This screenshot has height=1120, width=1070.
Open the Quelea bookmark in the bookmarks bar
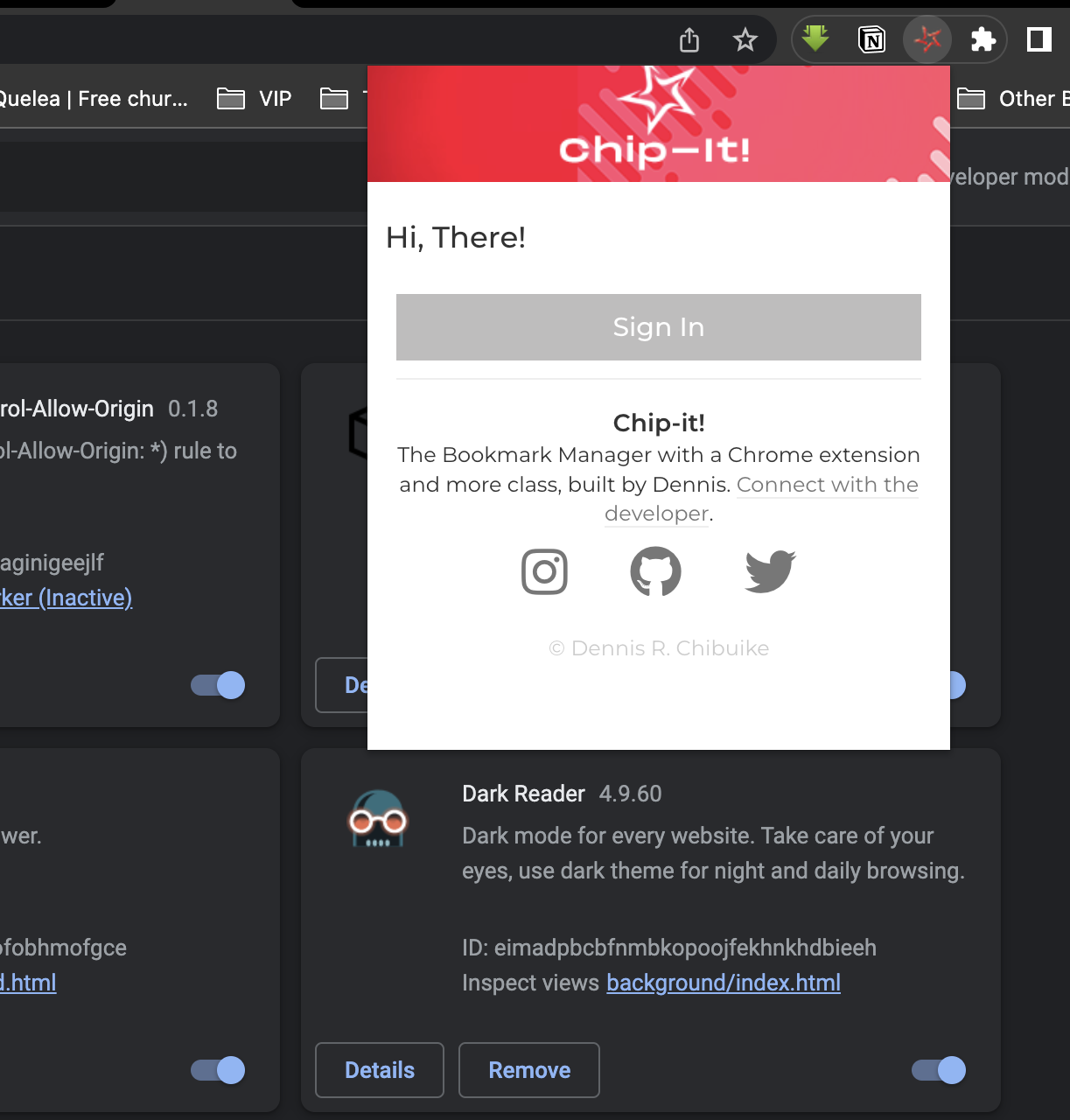tap(94, 98)
